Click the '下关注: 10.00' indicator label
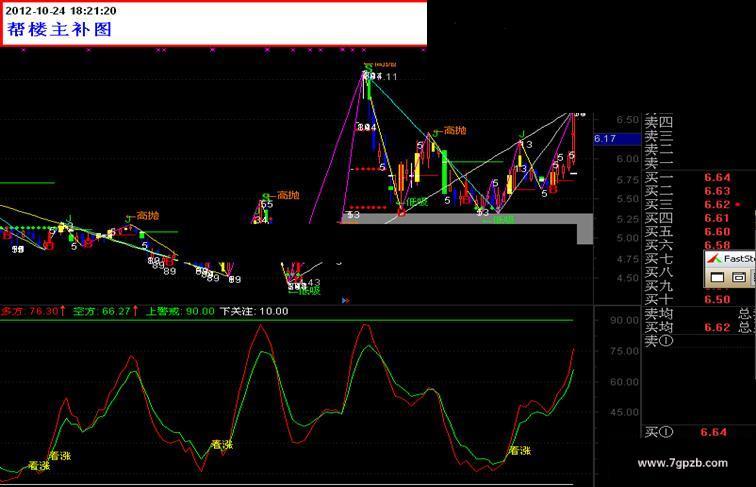756x487 pixels. [254, 311]
